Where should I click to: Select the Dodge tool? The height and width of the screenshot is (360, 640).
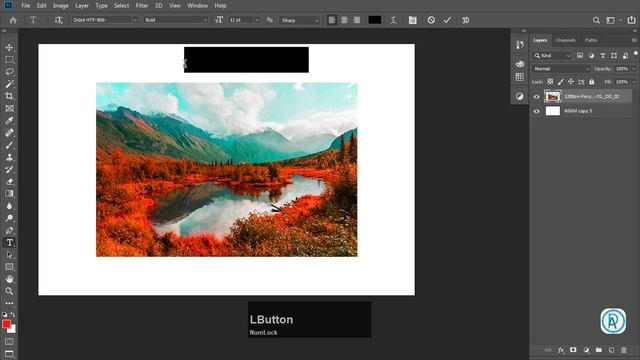coord(9,218)
